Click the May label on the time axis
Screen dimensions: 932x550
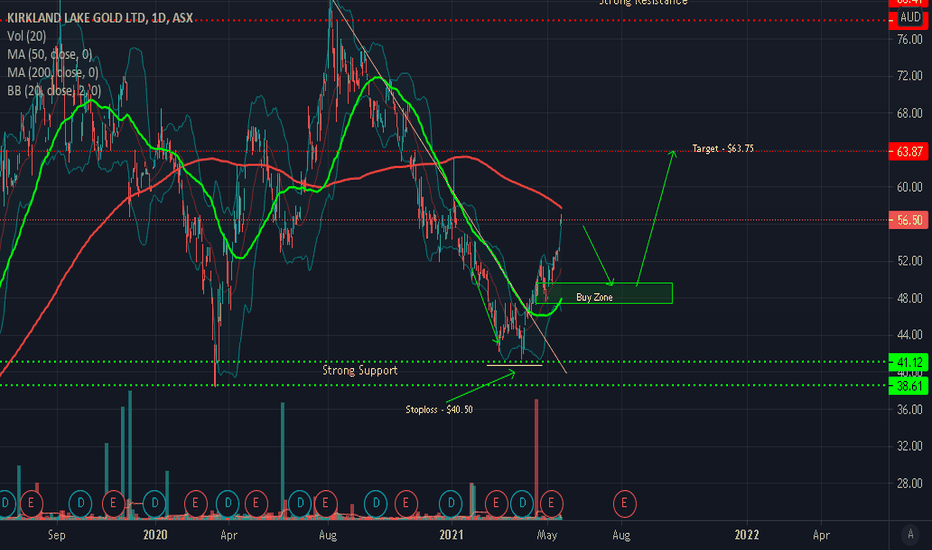(x=547, y=535)
